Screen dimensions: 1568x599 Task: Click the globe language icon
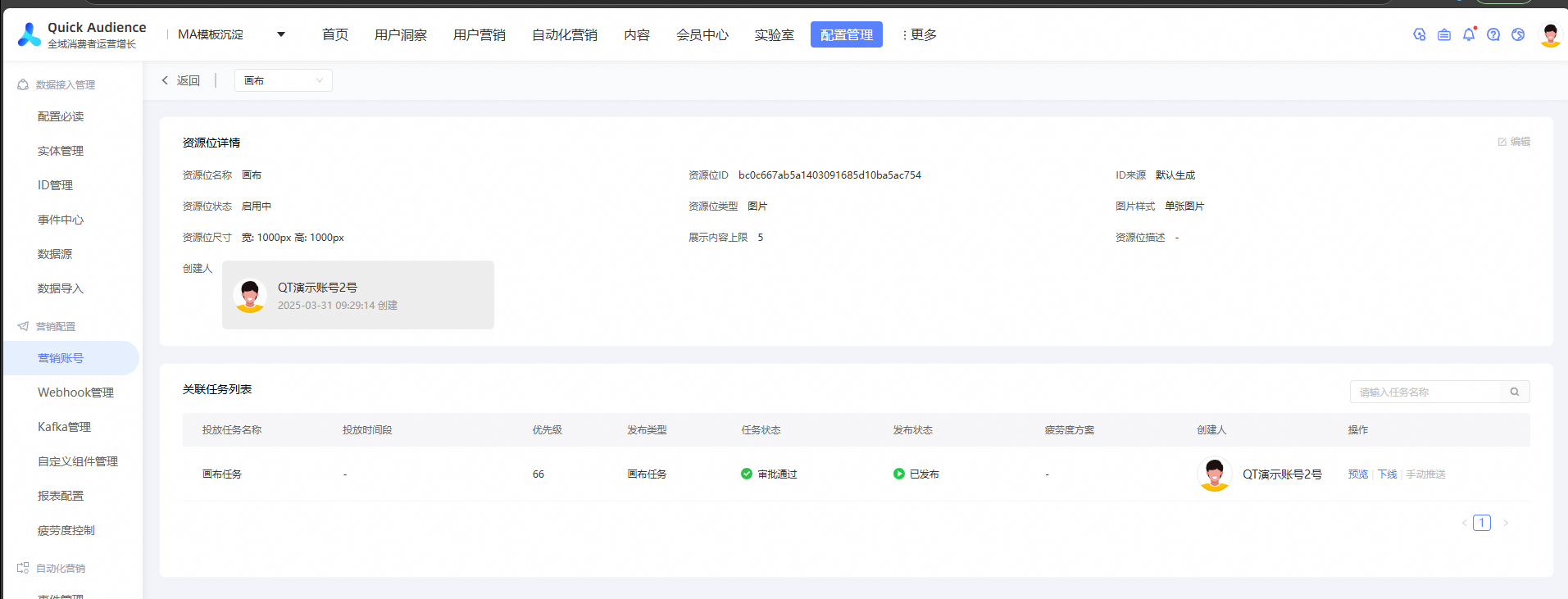(1518, 34)
